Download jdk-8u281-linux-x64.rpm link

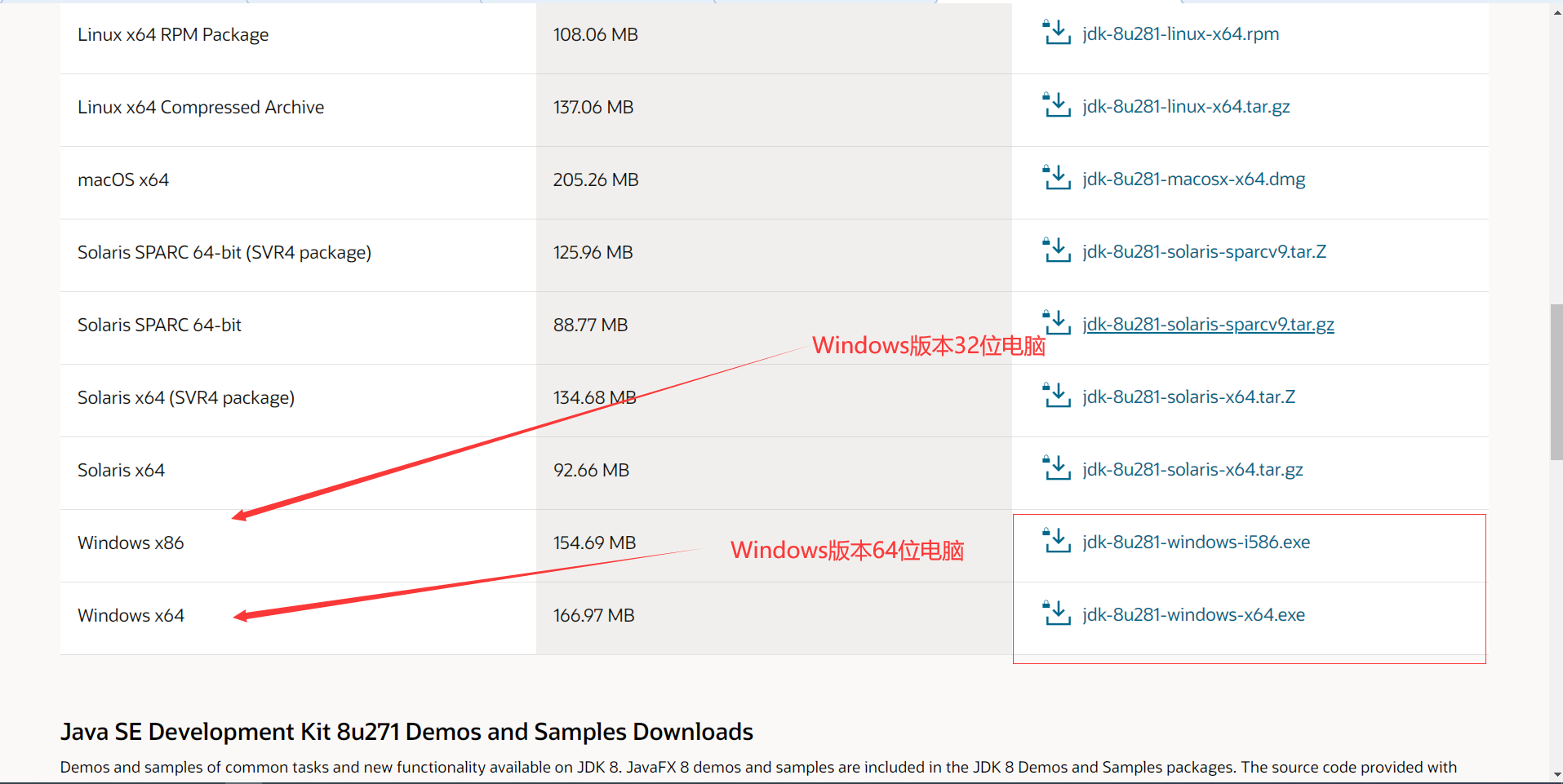point(1180,34)
